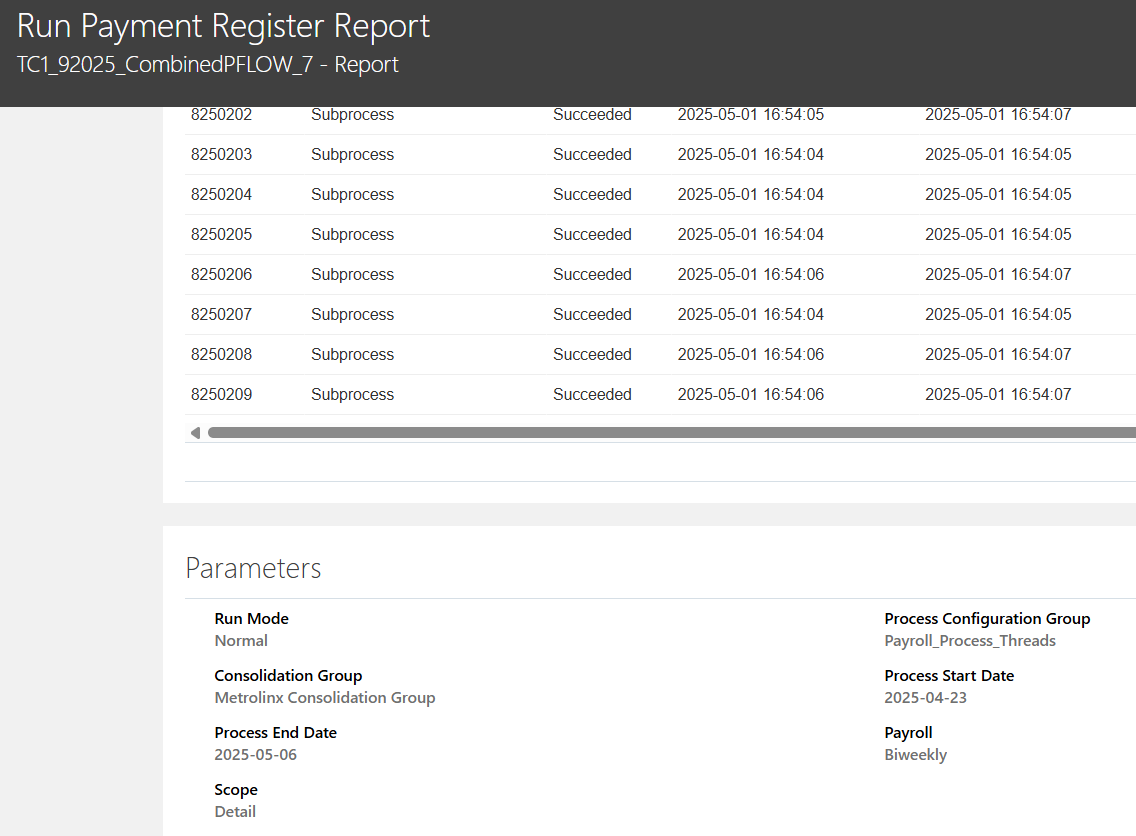Click Succeeded status in row 8250203
Image resolution: width=1136 pixels, height=836 pixels.
(x=593, y=154)
